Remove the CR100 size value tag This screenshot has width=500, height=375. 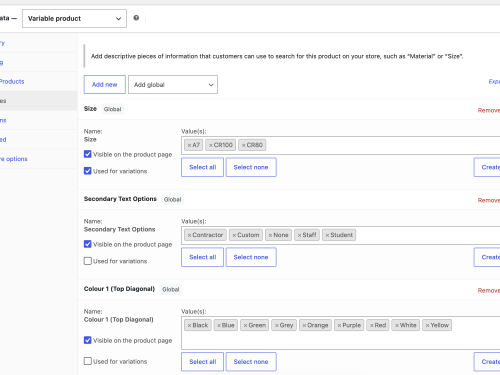[x=211, y=145]
